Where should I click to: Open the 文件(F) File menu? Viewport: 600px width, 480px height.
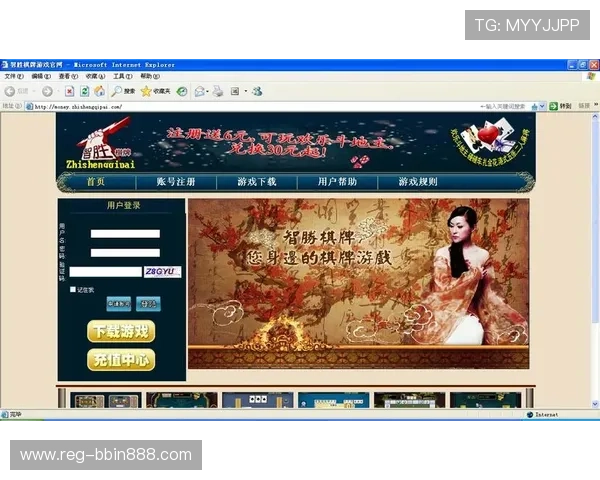click(x=14, y=76)
